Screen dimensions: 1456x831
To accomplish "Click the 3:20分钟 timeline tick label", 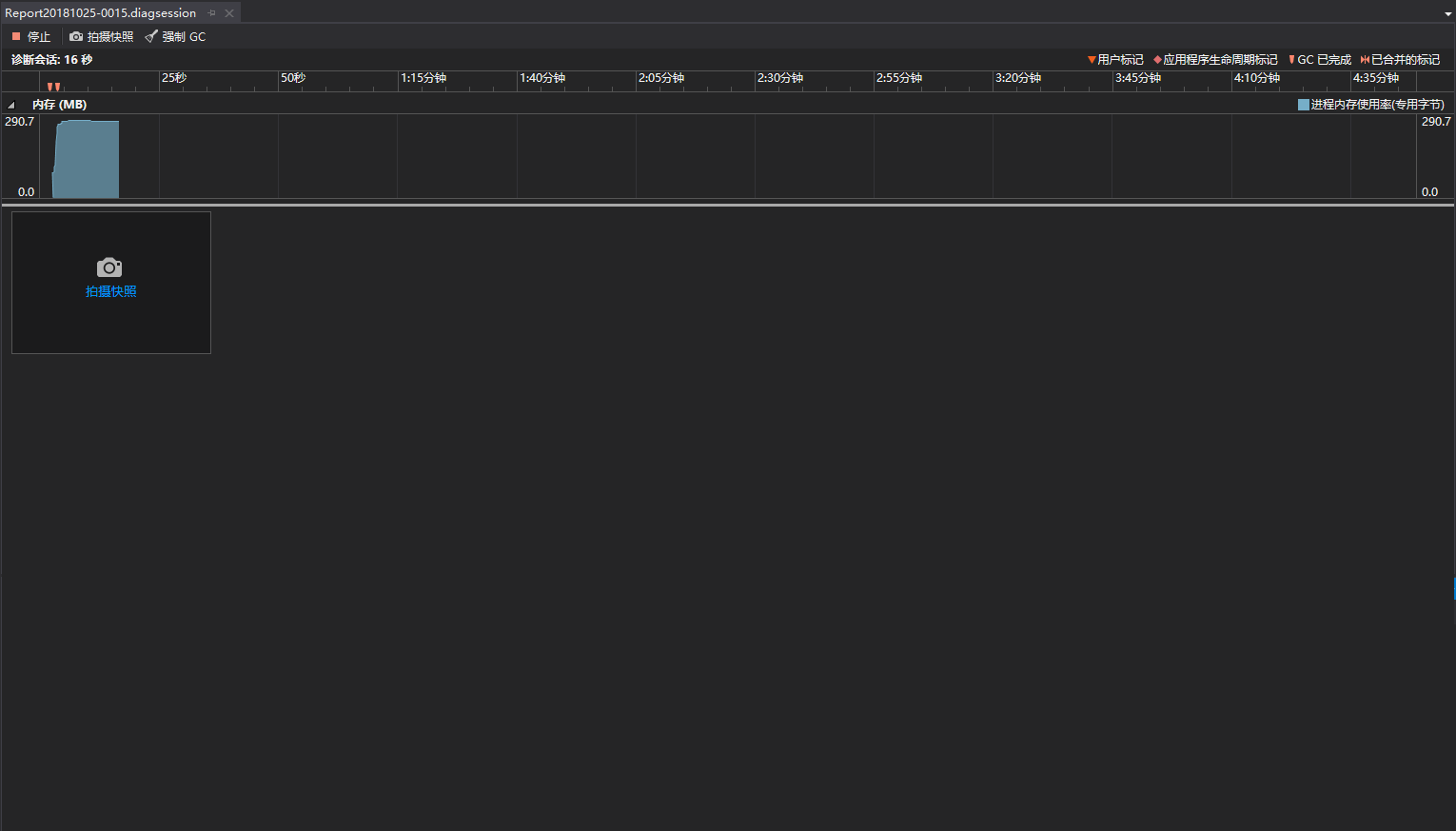I will [x=1018, y=78].
